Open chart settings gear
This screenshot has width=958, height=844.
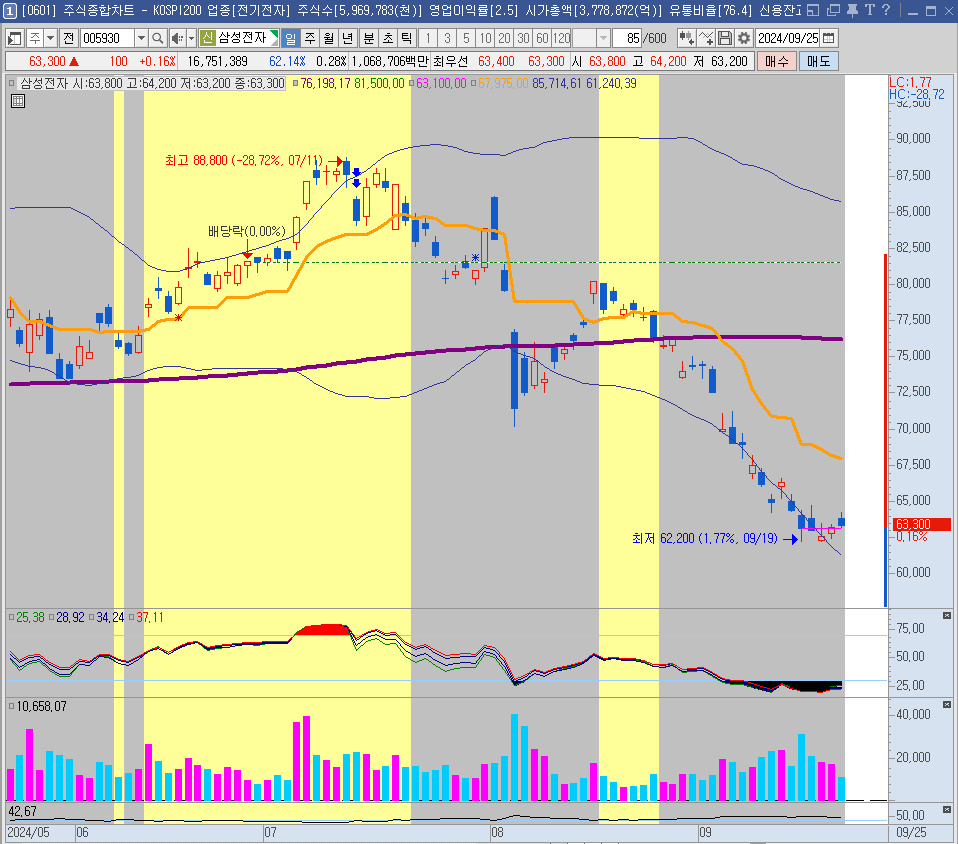(744, 39)
